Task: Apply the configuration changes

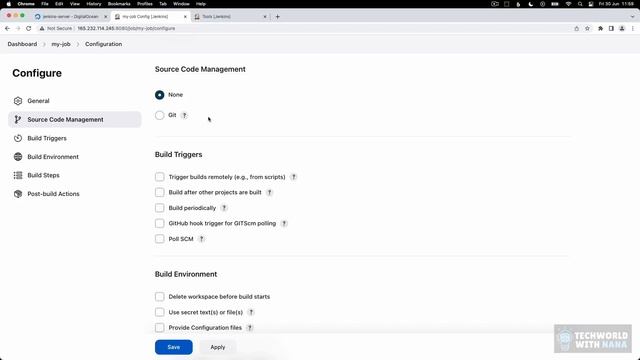Action: (218, 347)
